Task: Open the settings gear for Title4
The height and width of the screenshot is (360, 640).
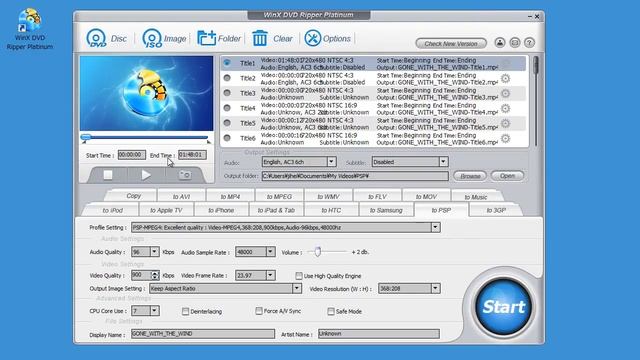Action: pos(505,109)
